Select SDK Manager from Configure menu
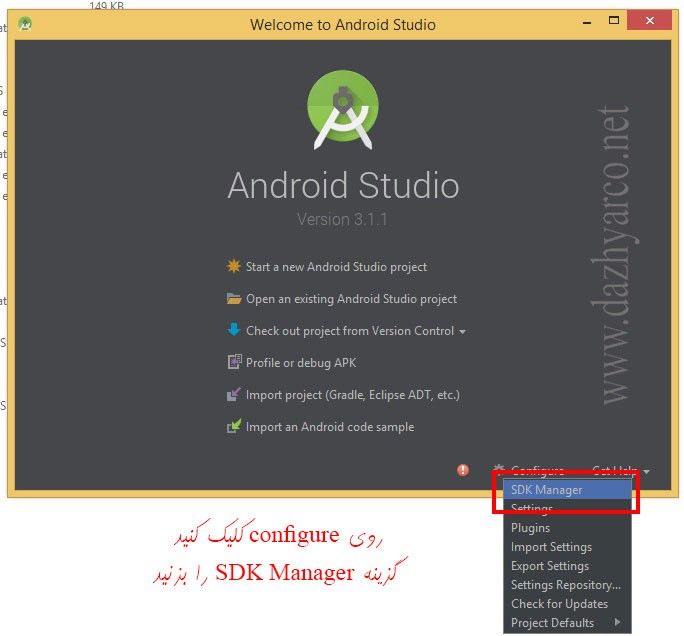 click(x=546, y=490)
